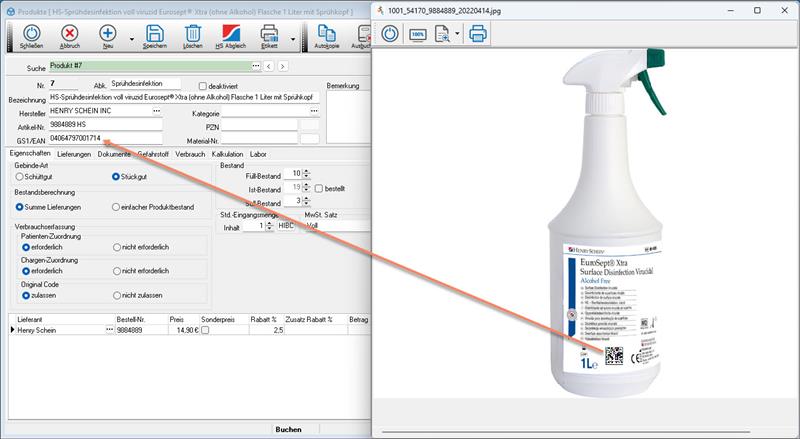Open the Hersteller lookup ellipsis button
Screen dimensions: 800x439
pyautogui.click(x=156, y=112)
